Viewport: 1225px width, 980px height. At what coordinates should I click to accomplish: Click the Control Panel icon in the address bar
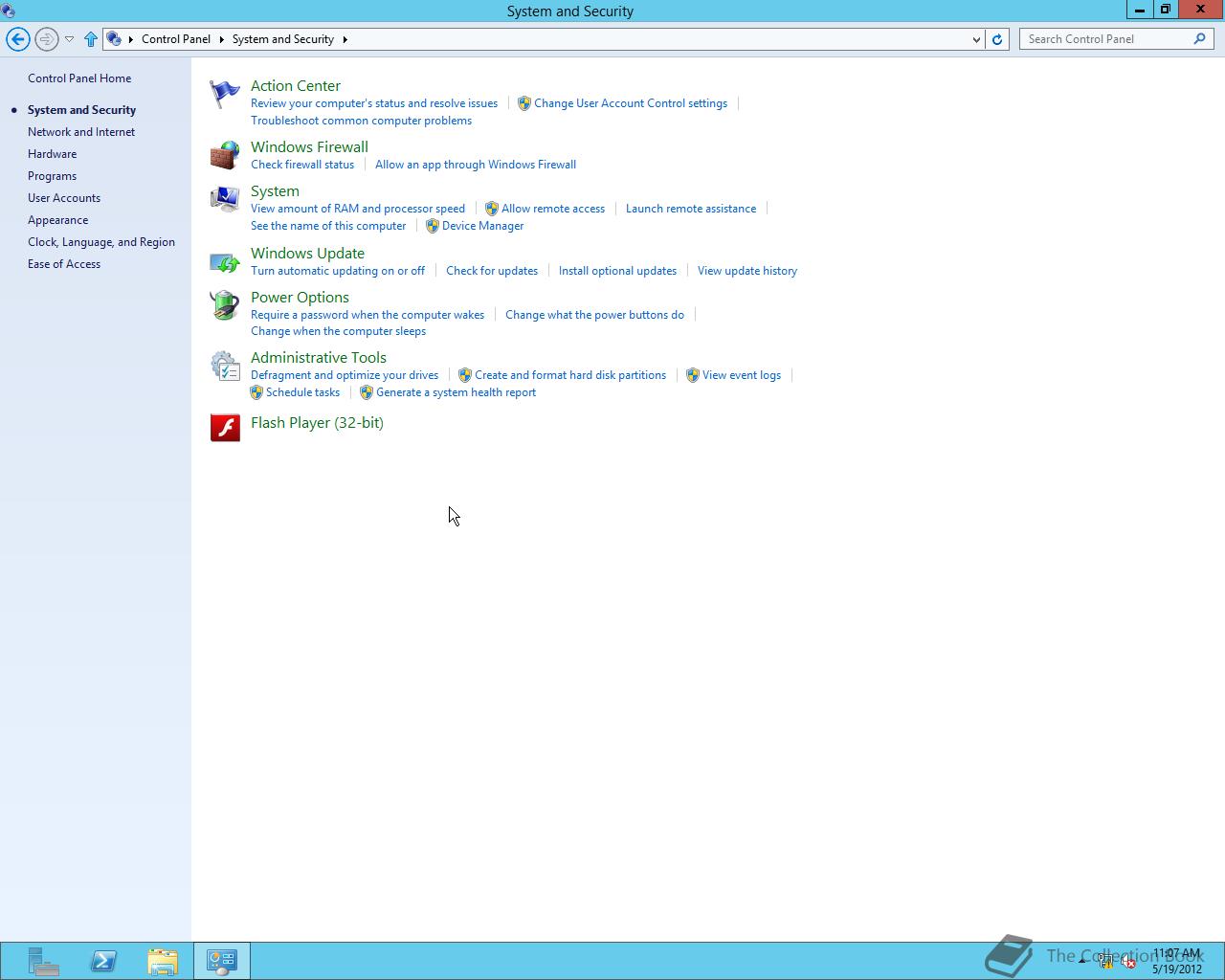(x=114, y=39)
